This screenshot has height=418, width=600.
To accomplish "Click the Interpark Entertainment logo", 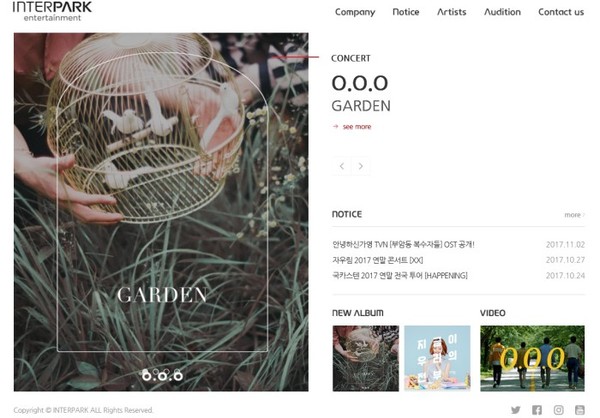I will click(52, 11).
